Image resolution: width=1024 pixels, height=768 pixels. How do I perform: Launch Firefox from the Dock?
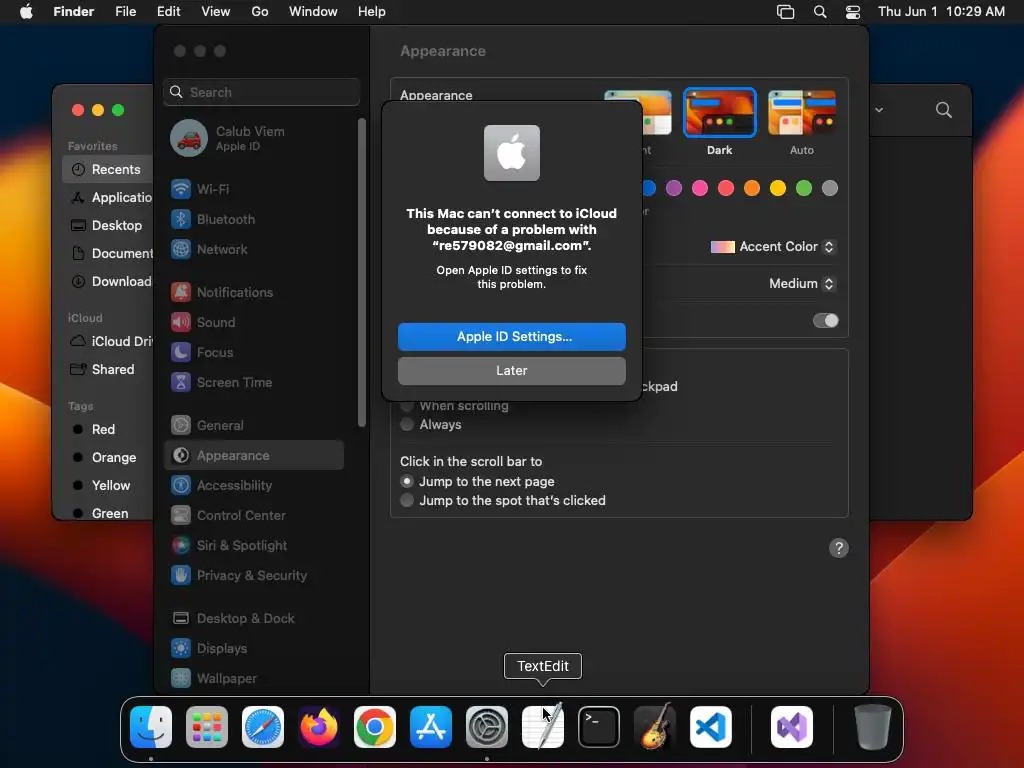319,727
